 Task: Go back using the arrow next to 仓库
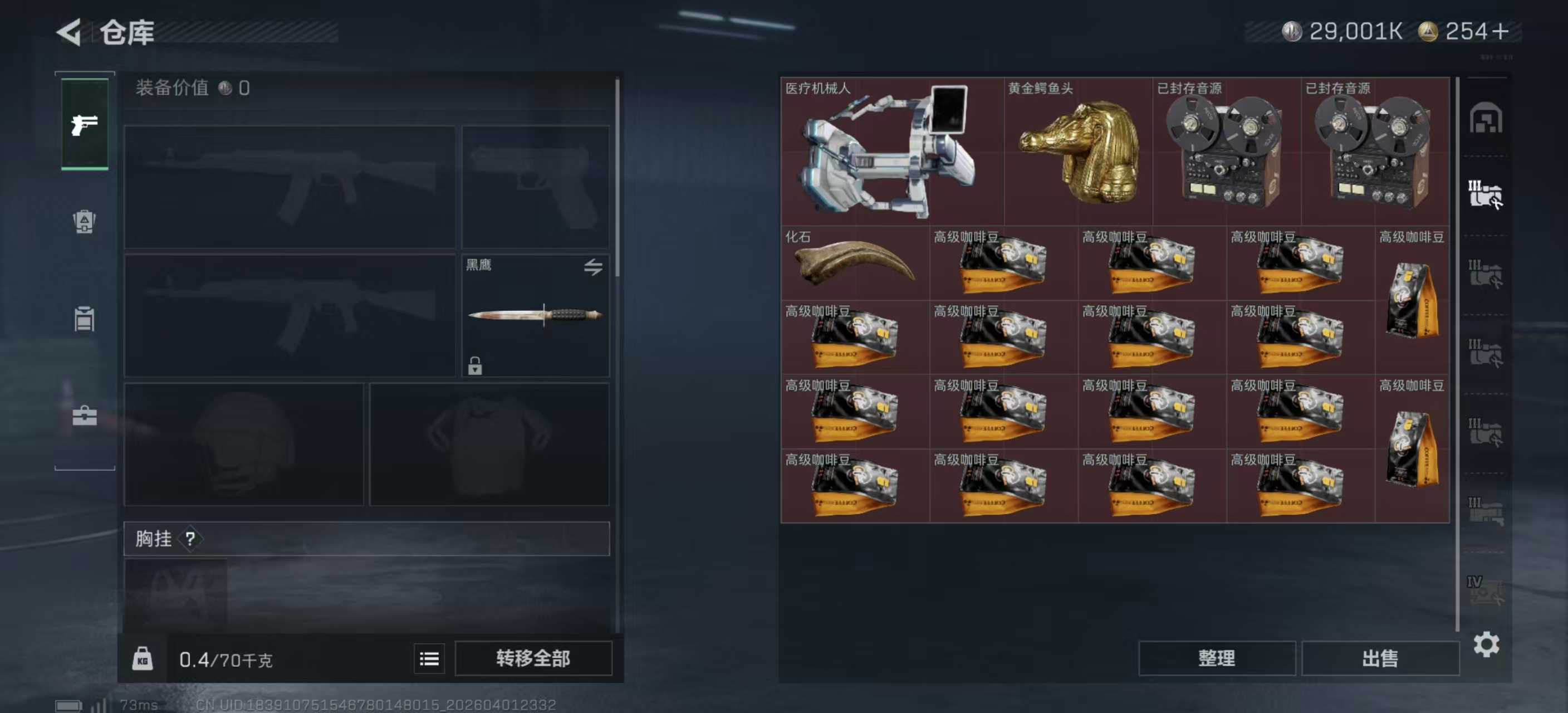pyautogui.click(x=69, y=32)
